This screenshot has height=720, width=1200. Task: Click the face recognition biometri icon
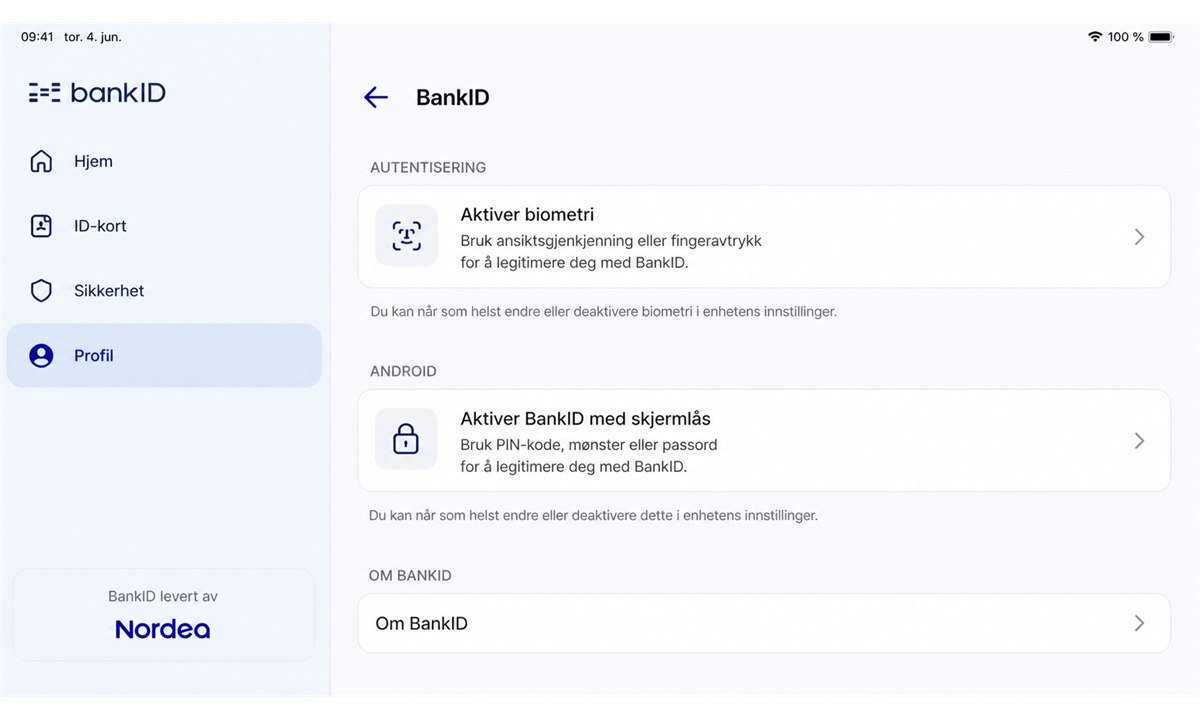pos(406,236)
